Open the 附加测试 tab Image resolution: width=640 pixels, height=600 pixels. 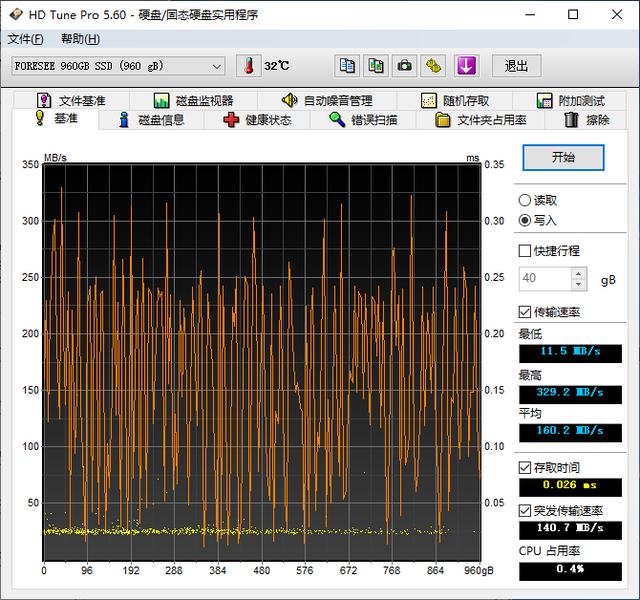click(570, 100)
